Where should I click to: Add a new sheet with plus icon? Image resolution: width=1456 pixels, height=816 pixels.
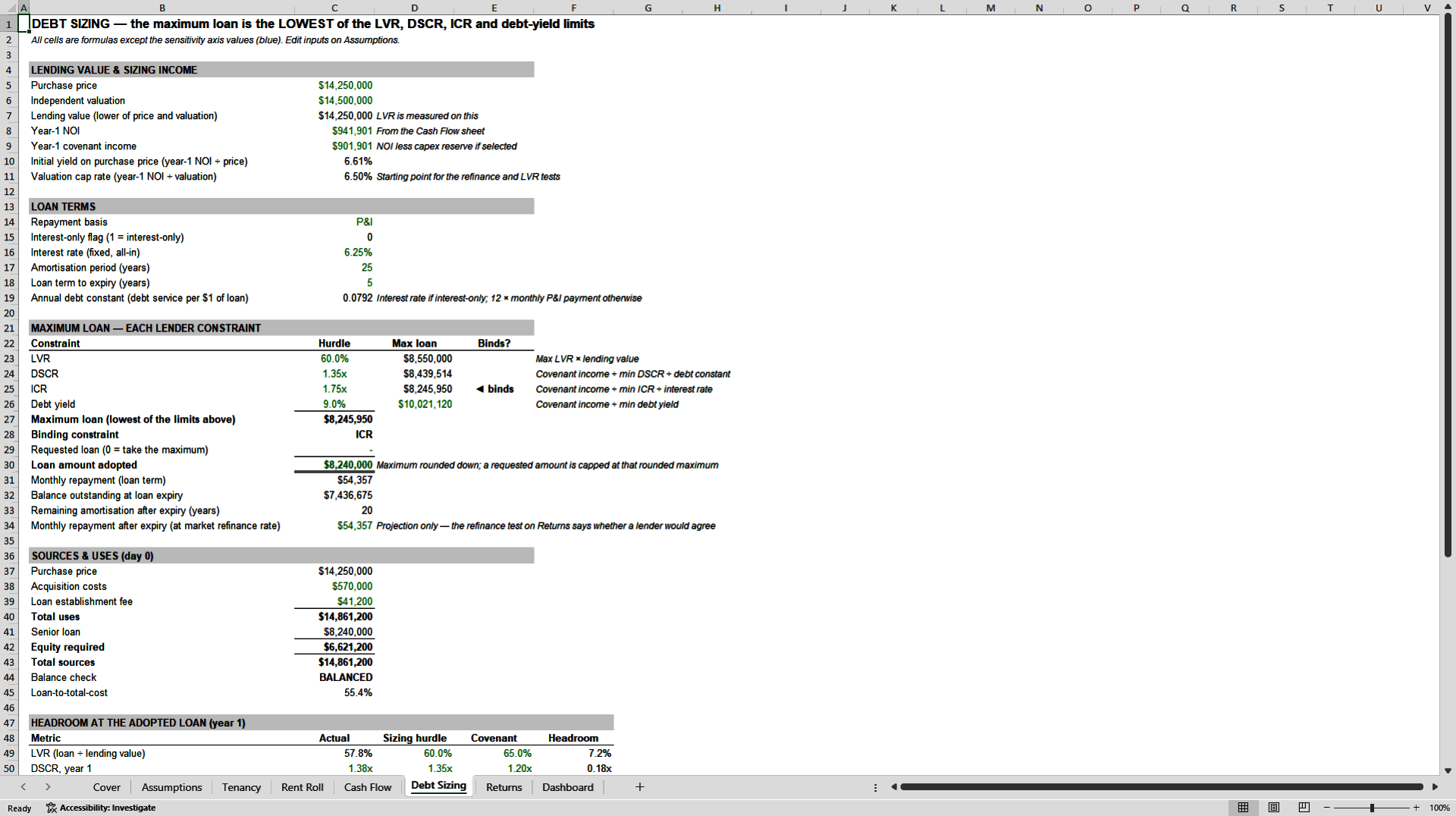click(639, 787)
